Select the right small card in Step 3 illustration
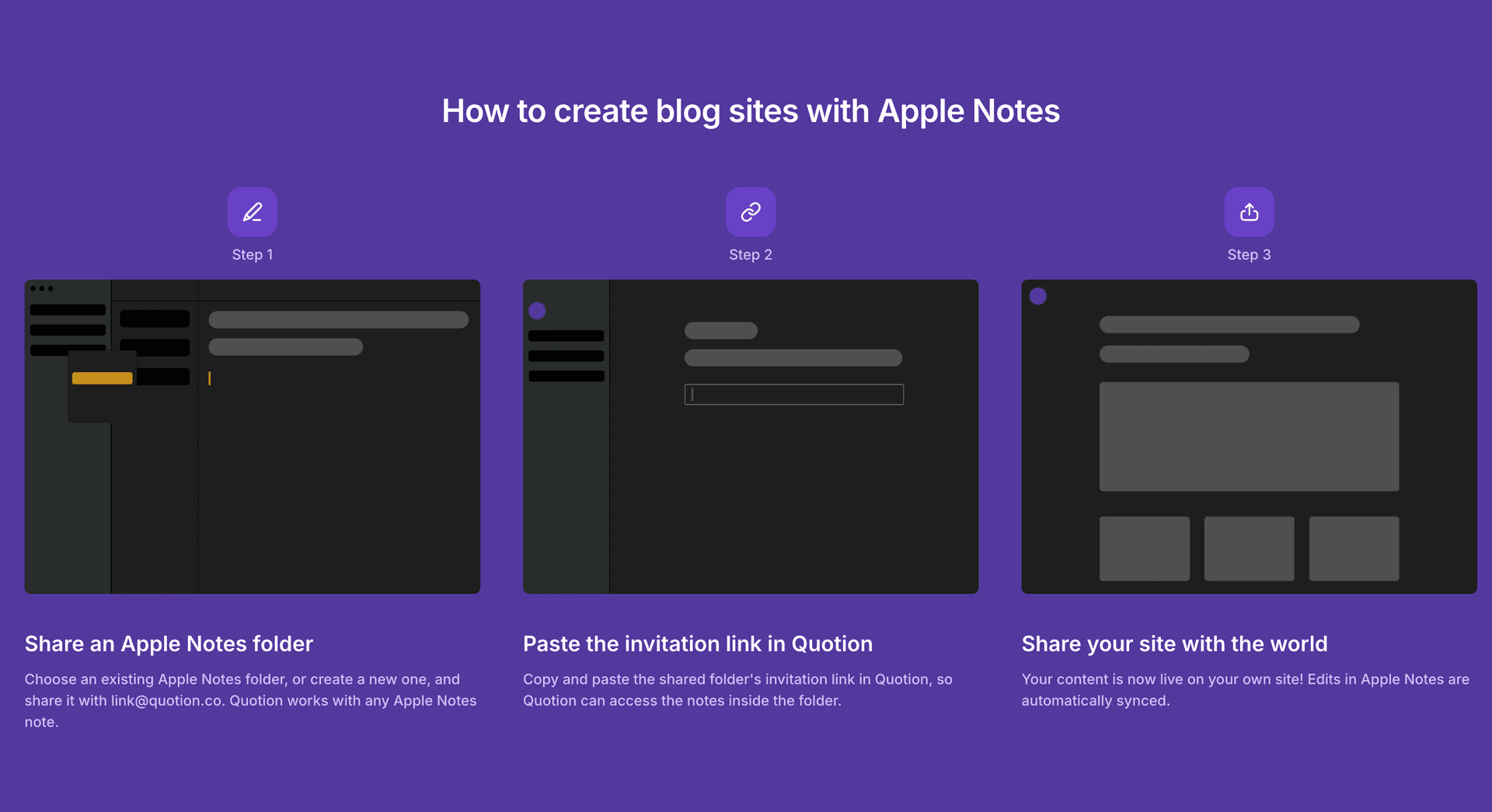This screenshot has height=812, width=1492. (x=1354, y=549)
